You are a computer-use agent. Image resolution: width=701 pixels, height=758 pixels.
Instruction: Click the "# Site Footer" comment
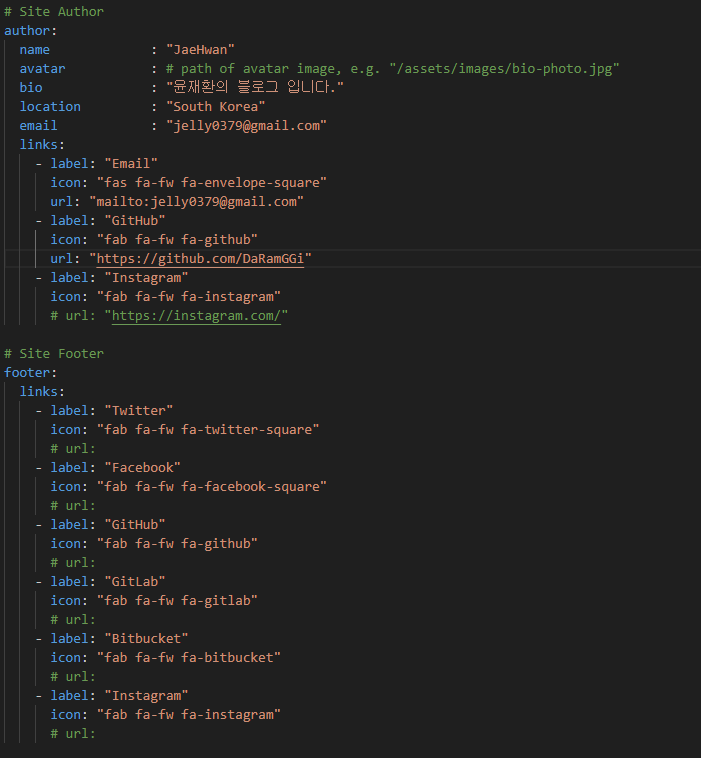tap(54, 353)
